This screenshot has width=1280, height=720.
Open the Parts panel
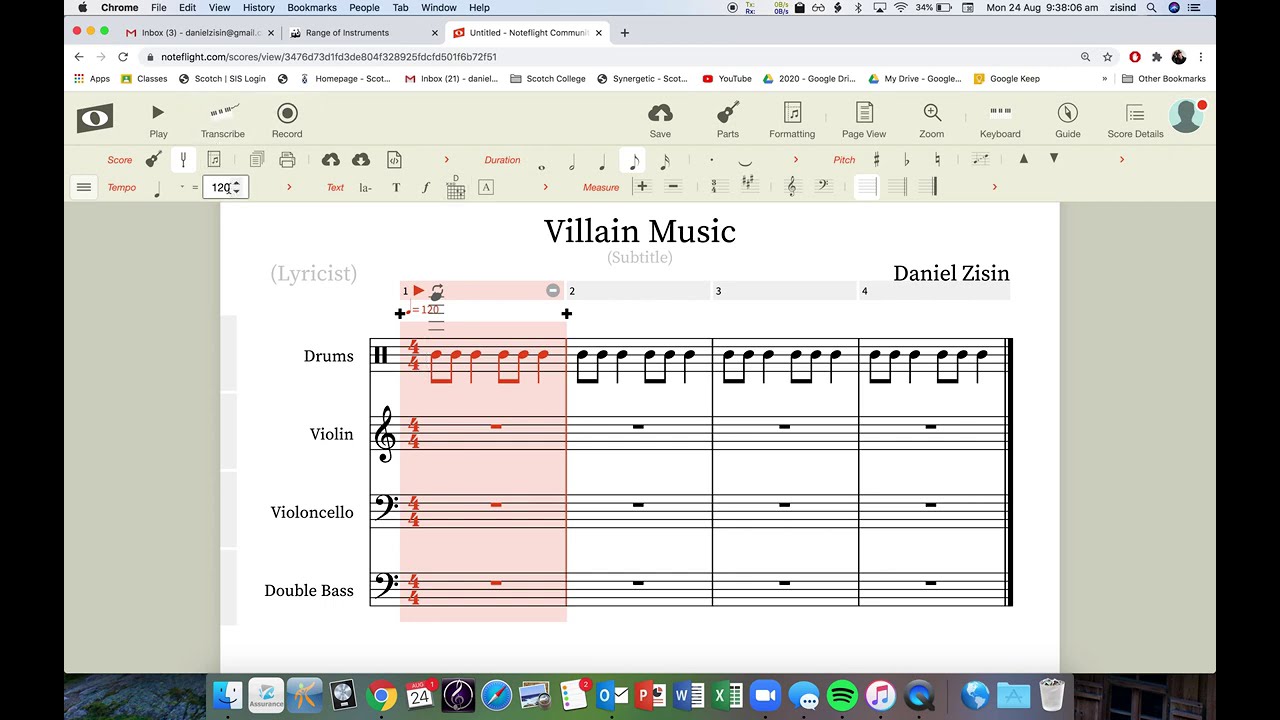click(728, 120)
